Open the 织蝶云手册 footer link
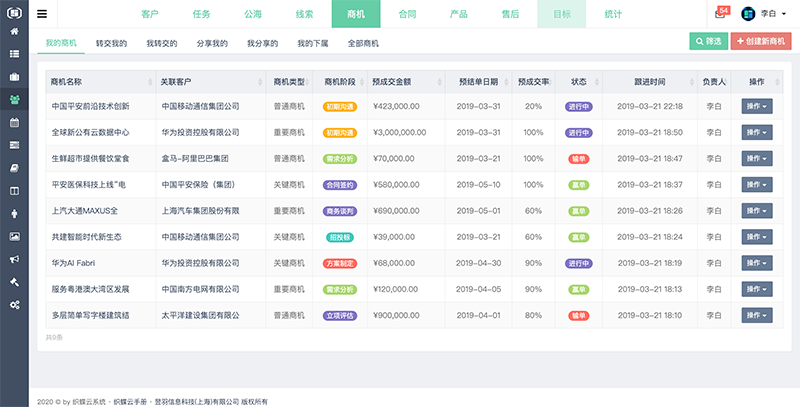The width and height of the screenshot is (800, 407). tap(130, 402)
